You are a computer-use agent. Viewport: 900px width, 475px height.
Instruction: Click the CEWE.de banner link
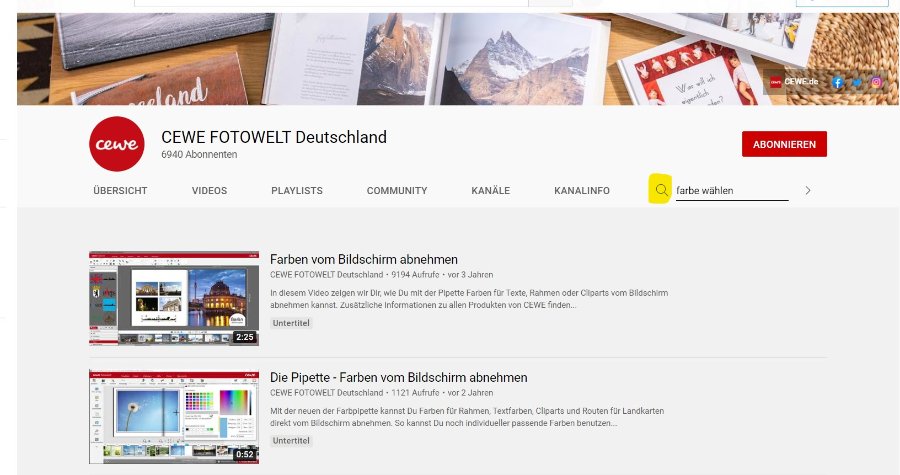[x=794, y=82]
